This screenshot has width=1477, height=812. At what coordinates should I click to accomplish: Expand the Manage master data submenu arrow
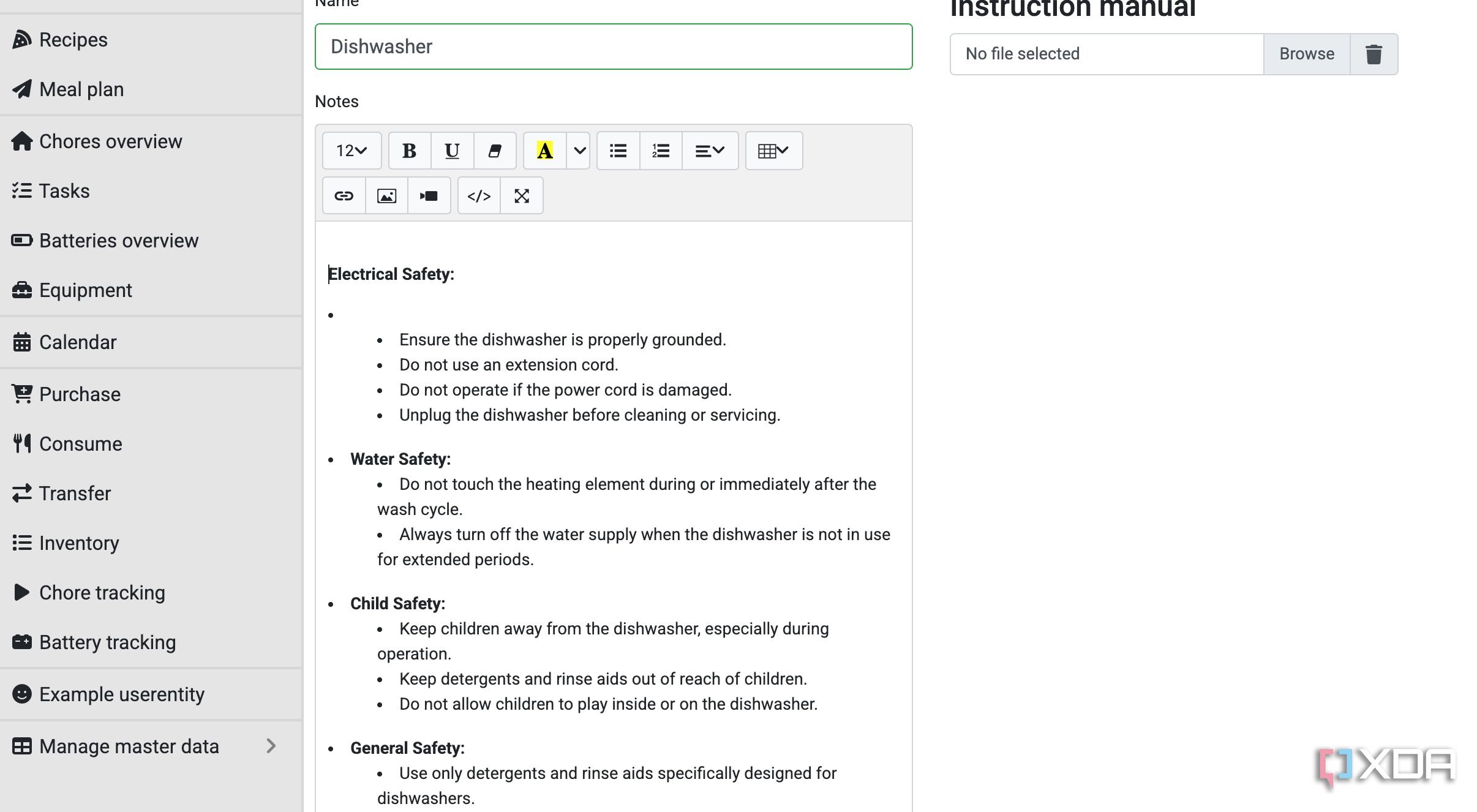[x=271, y=746]
